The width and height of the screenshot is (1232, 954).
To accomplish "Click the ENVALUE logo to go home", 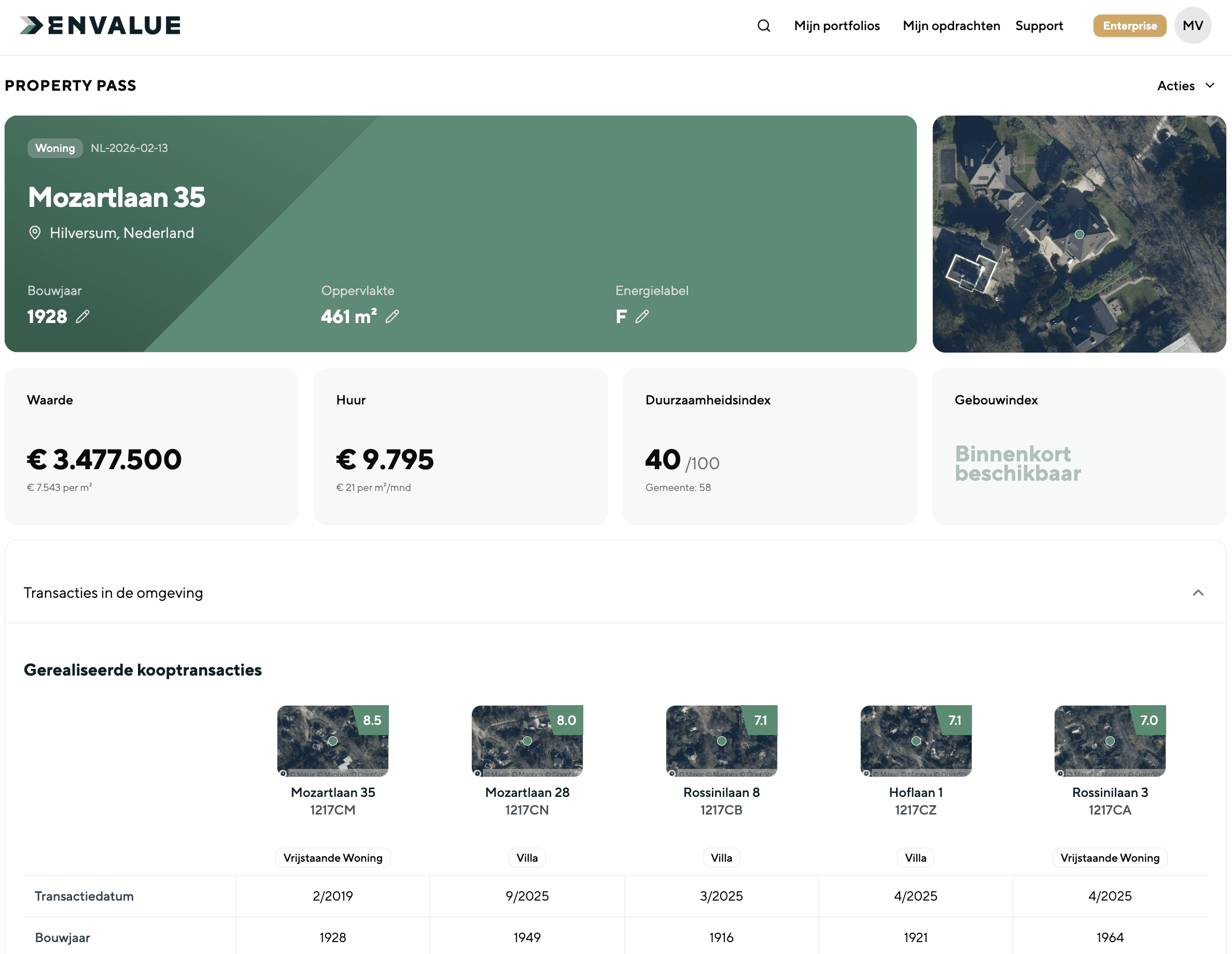I will click(99, 24).
